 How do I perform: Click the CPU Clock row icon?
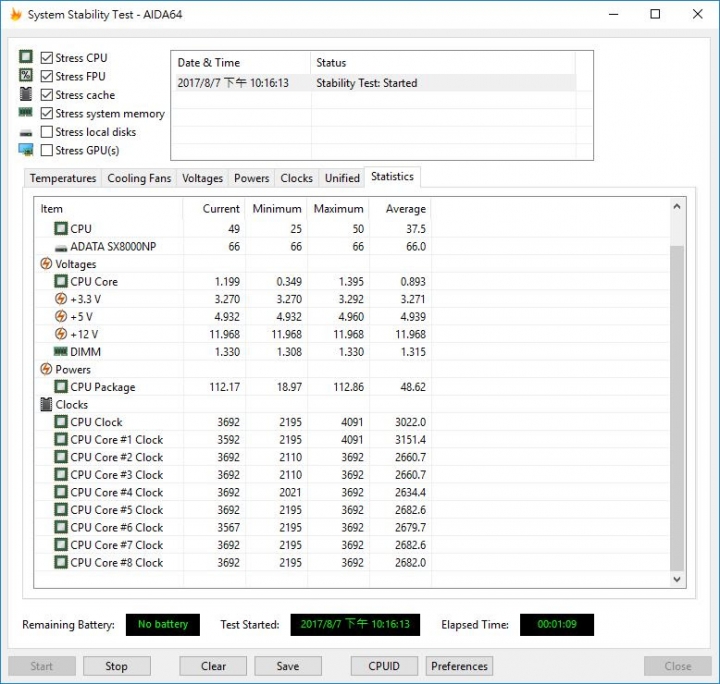[61, 421]
